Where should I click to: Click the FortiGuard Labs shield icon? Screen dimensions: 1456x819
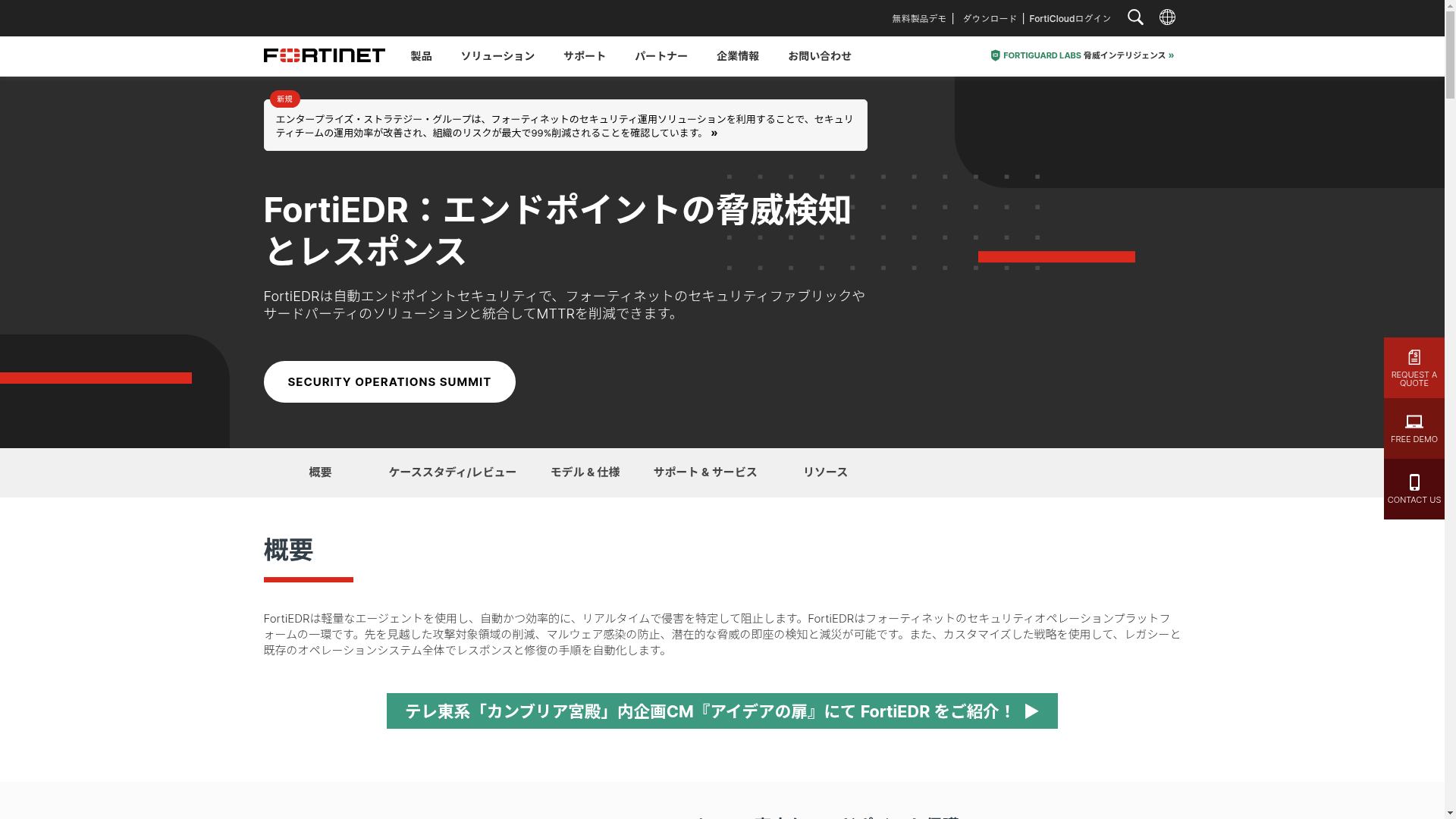(x=995, y=55)
